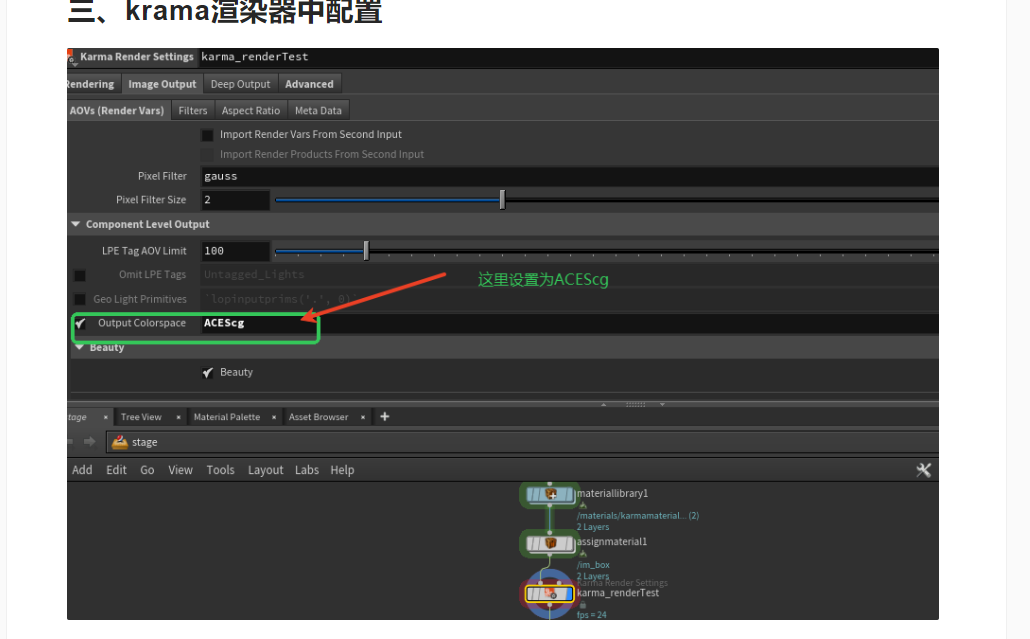
Task: Toggle the Output Colorspace checkbox
Action: pyautogui.click(x=80, y=324)
